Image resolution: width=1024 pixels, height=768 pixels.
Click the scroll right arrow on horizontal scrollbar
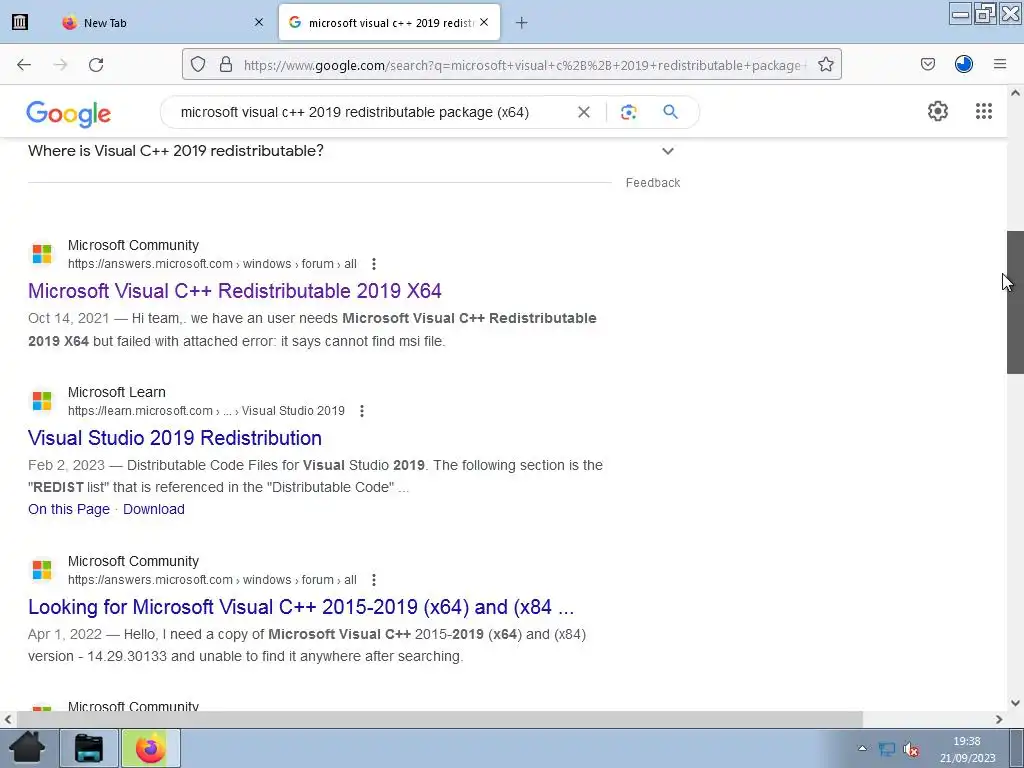999,720
